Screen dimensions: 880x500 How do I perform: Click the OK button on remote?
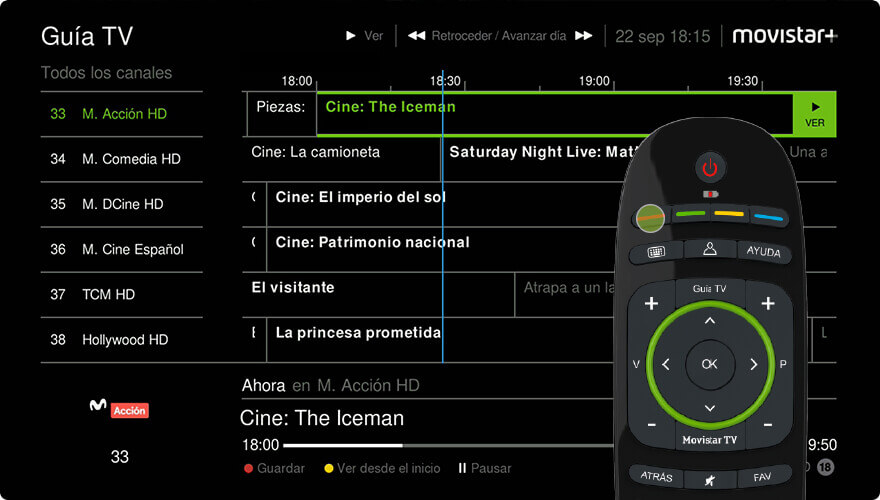tap(710, 364)
